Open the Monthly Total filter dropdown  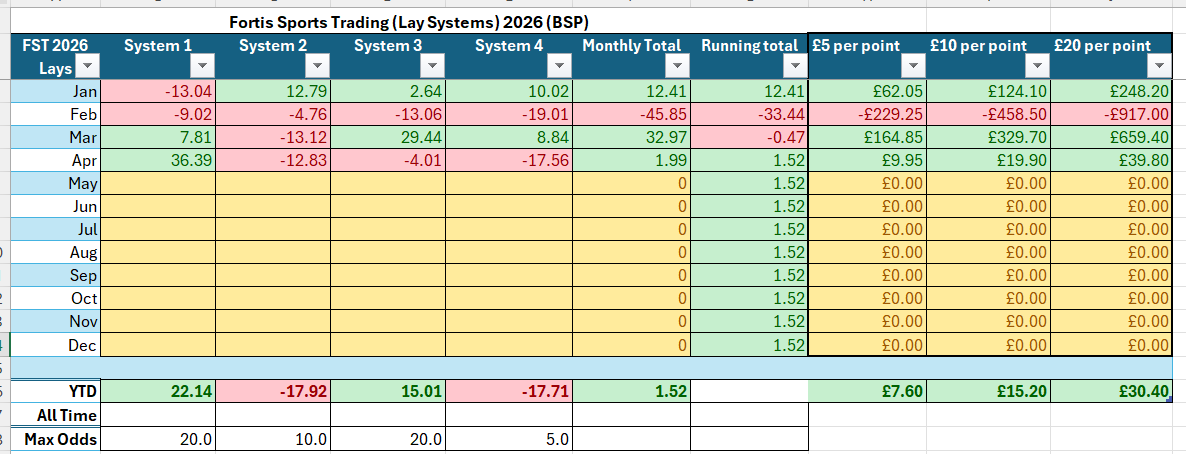(676, 67)
